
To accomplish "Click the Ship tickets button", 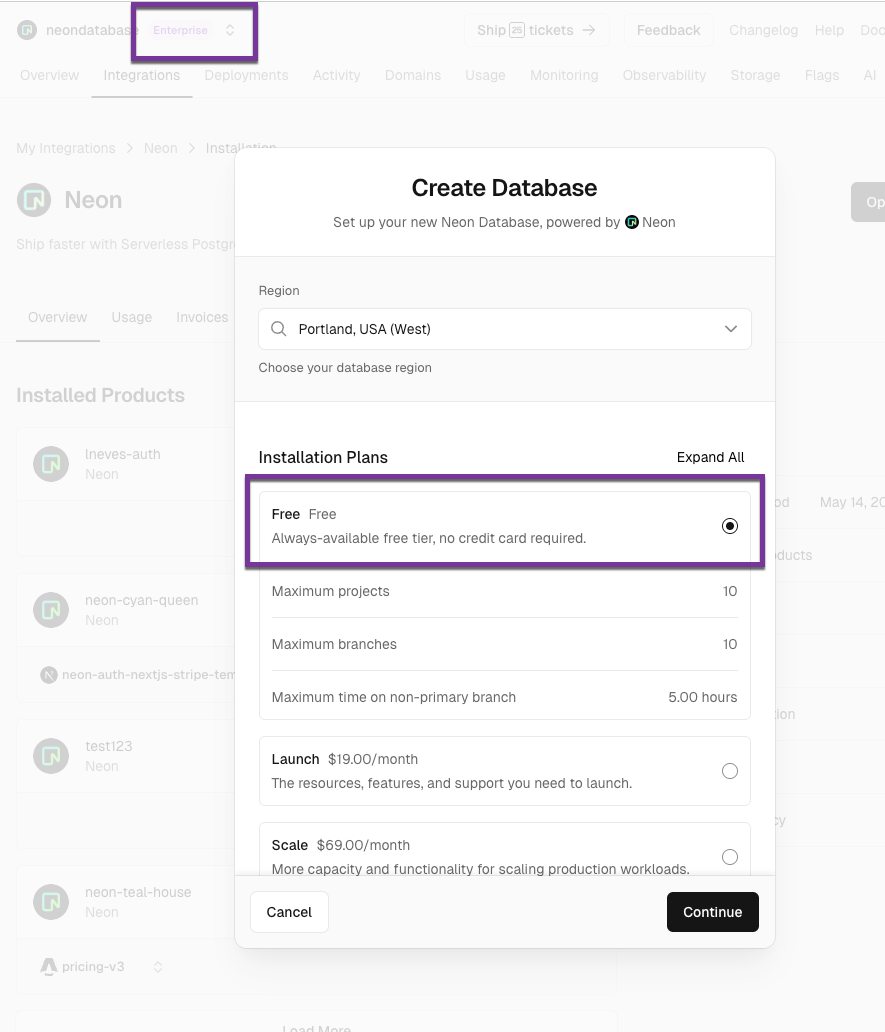I will [x=536, y=30].
